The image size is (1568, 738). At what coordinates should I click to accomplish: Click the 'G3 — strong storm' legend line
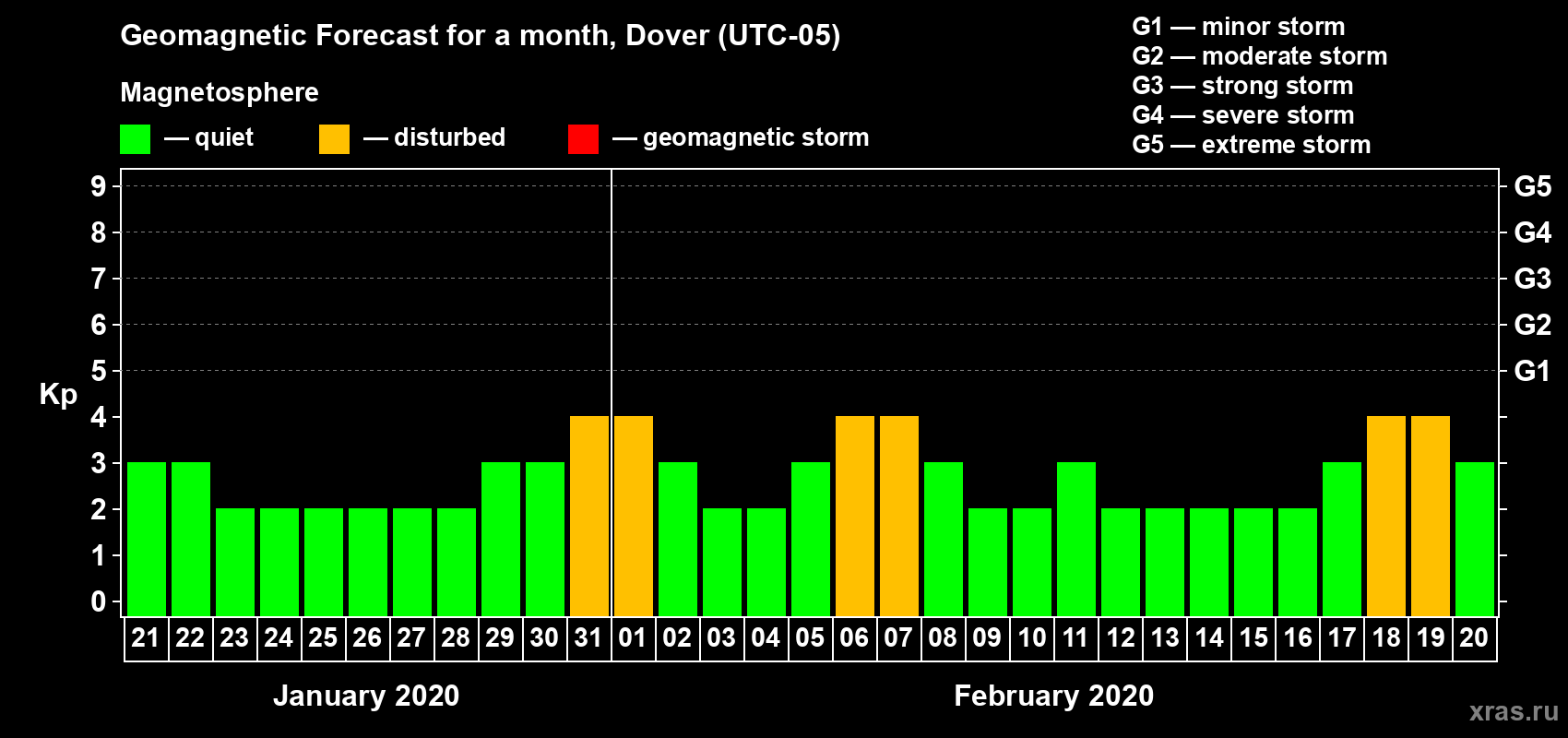pos(1242,86)
